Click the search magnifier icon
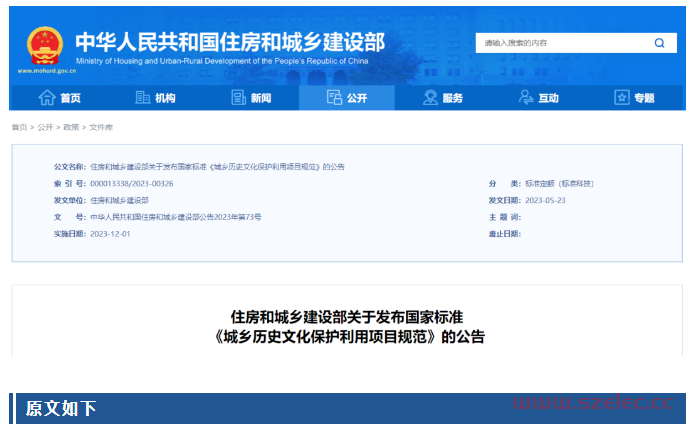The image size is (693, 429). [659, 43]
